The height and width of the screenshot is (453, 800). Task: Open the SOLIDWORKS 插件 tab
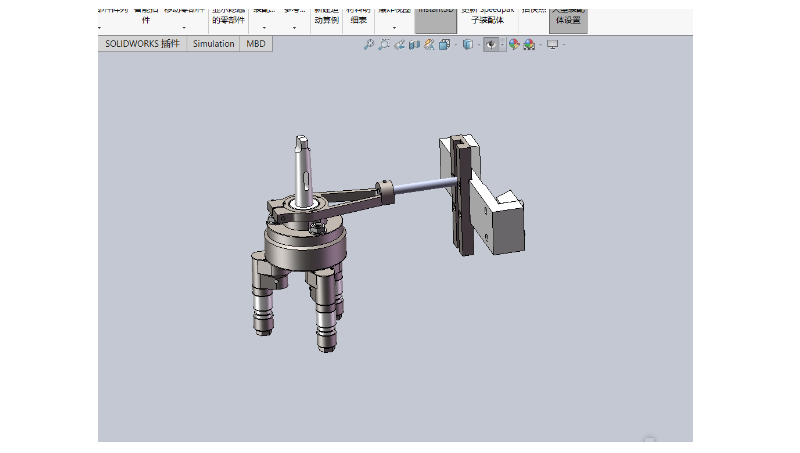point(142,44)
